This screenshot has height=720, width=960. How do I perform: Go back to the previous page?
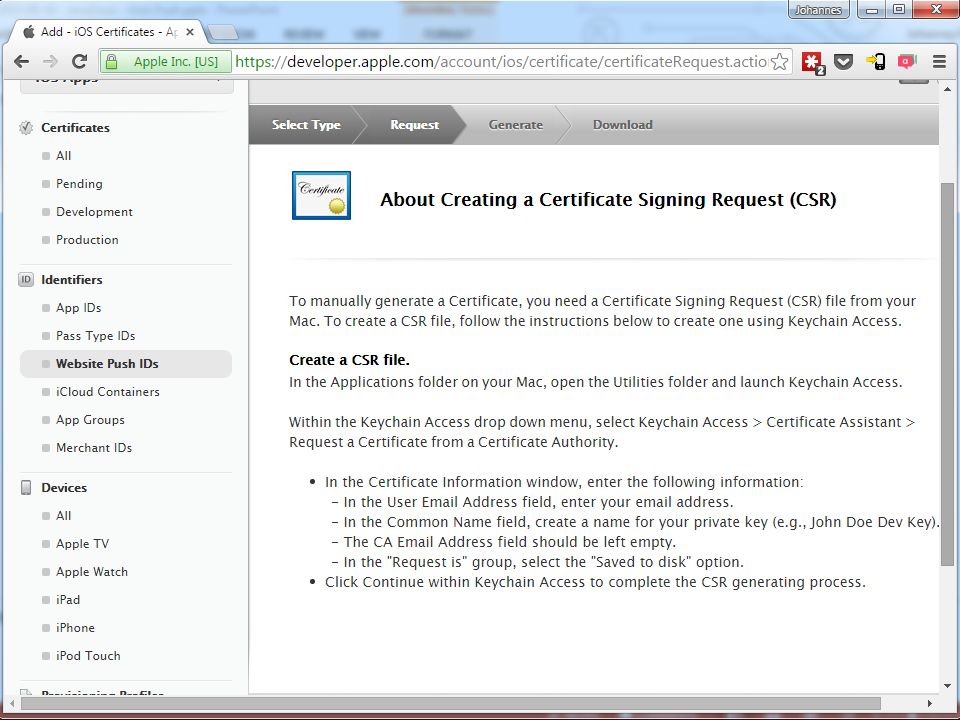tap(21, 61)
